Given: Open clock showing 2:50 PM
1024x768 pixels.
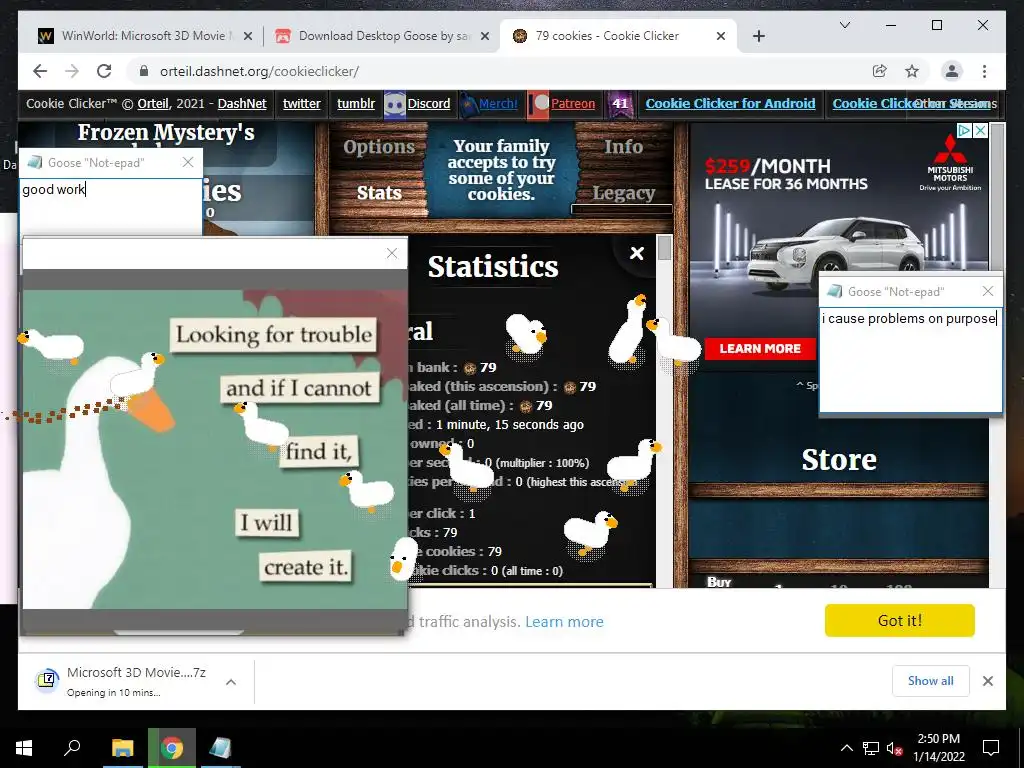Looking at the screenshot, I should pyautogui.click(x=938, y=748).
